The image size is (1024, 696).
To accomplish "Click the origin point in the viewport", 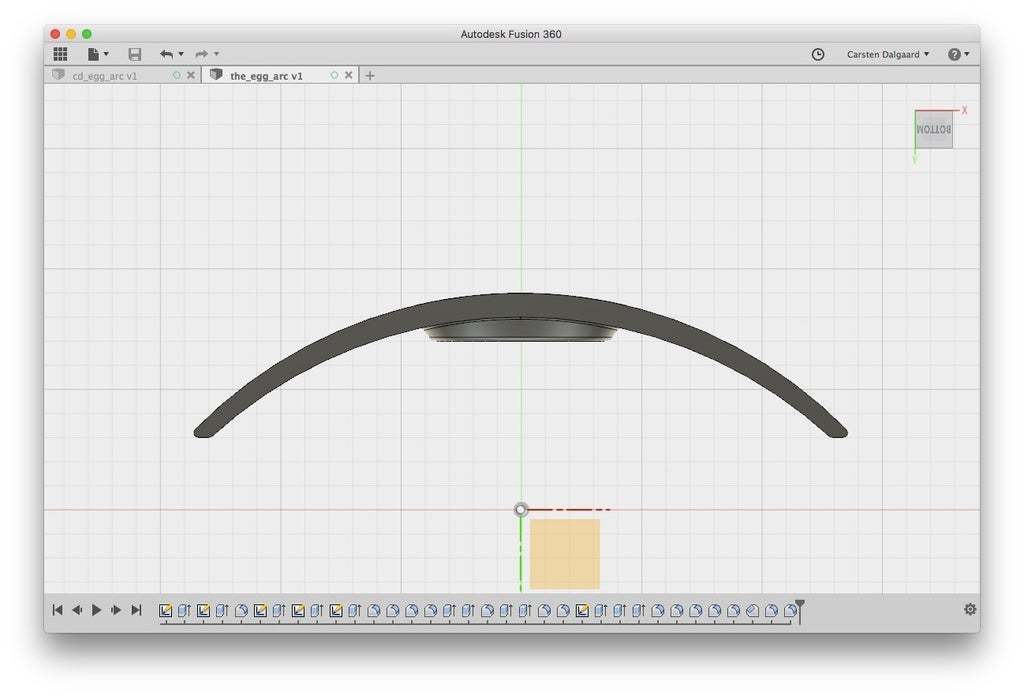I will click(x=520, y=509).
